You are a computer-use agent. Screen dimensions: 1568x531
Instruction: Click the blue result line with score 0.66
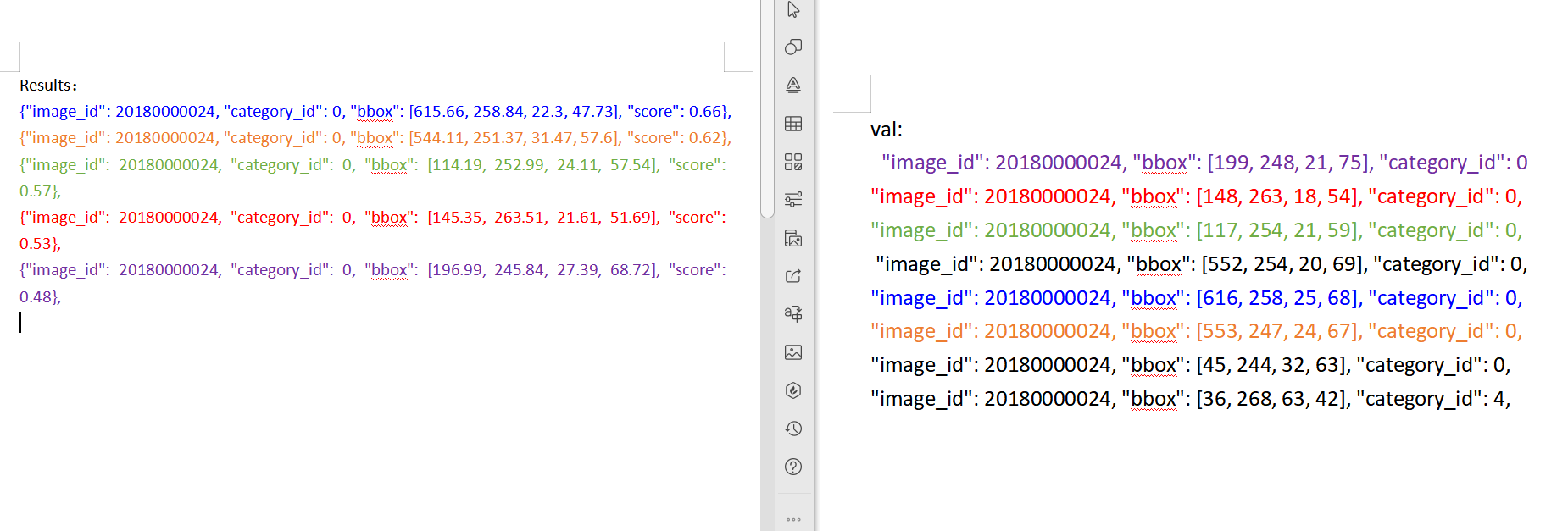pyautogui.click(x=375, y=112)
